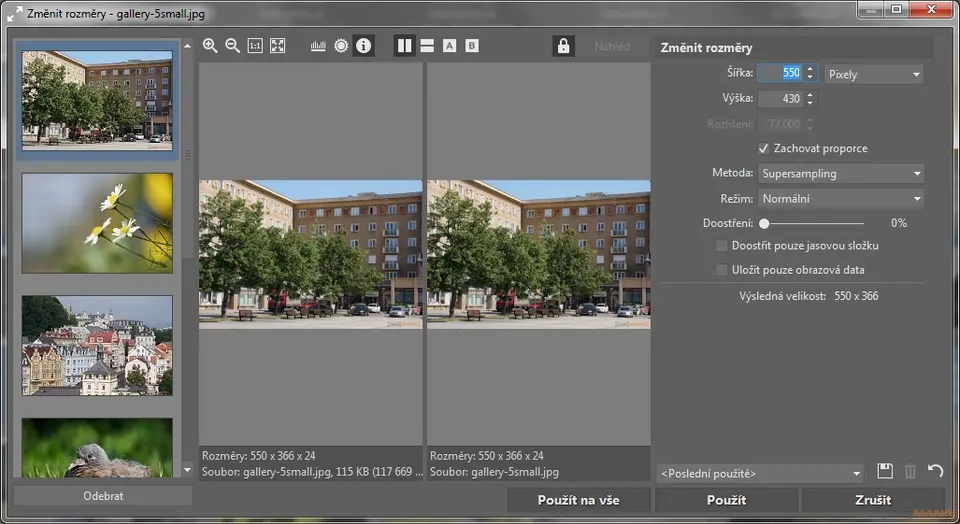Enable Doostřit pouze jasovou složku
The width and height of the screenshot is (960, 524).
(722, 245)
